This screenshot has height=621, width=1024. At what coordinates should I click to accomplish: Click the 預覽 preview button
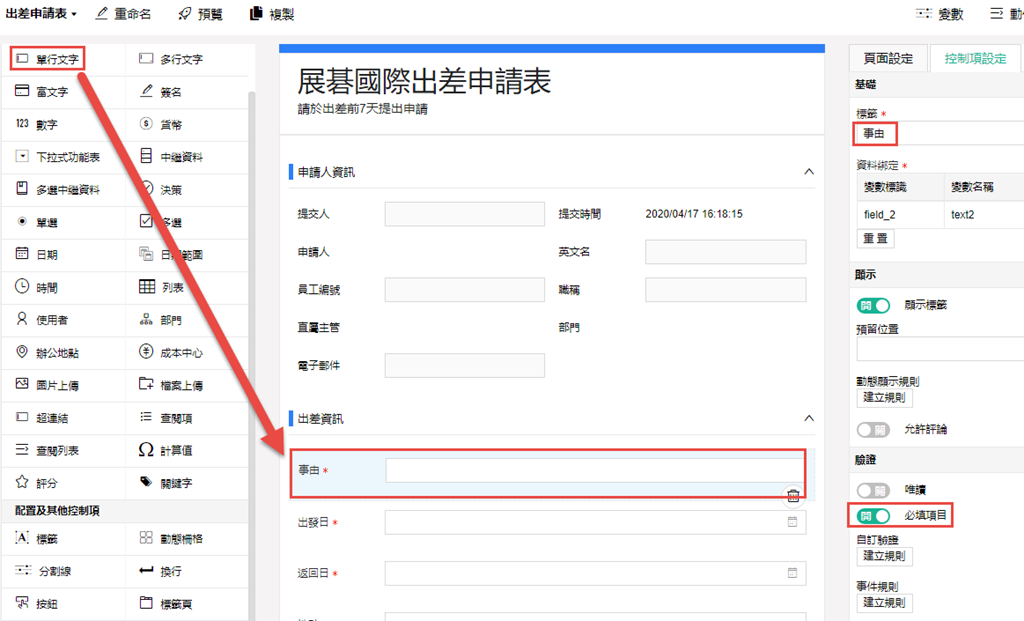pyautogui.click(x=200, y=14)
